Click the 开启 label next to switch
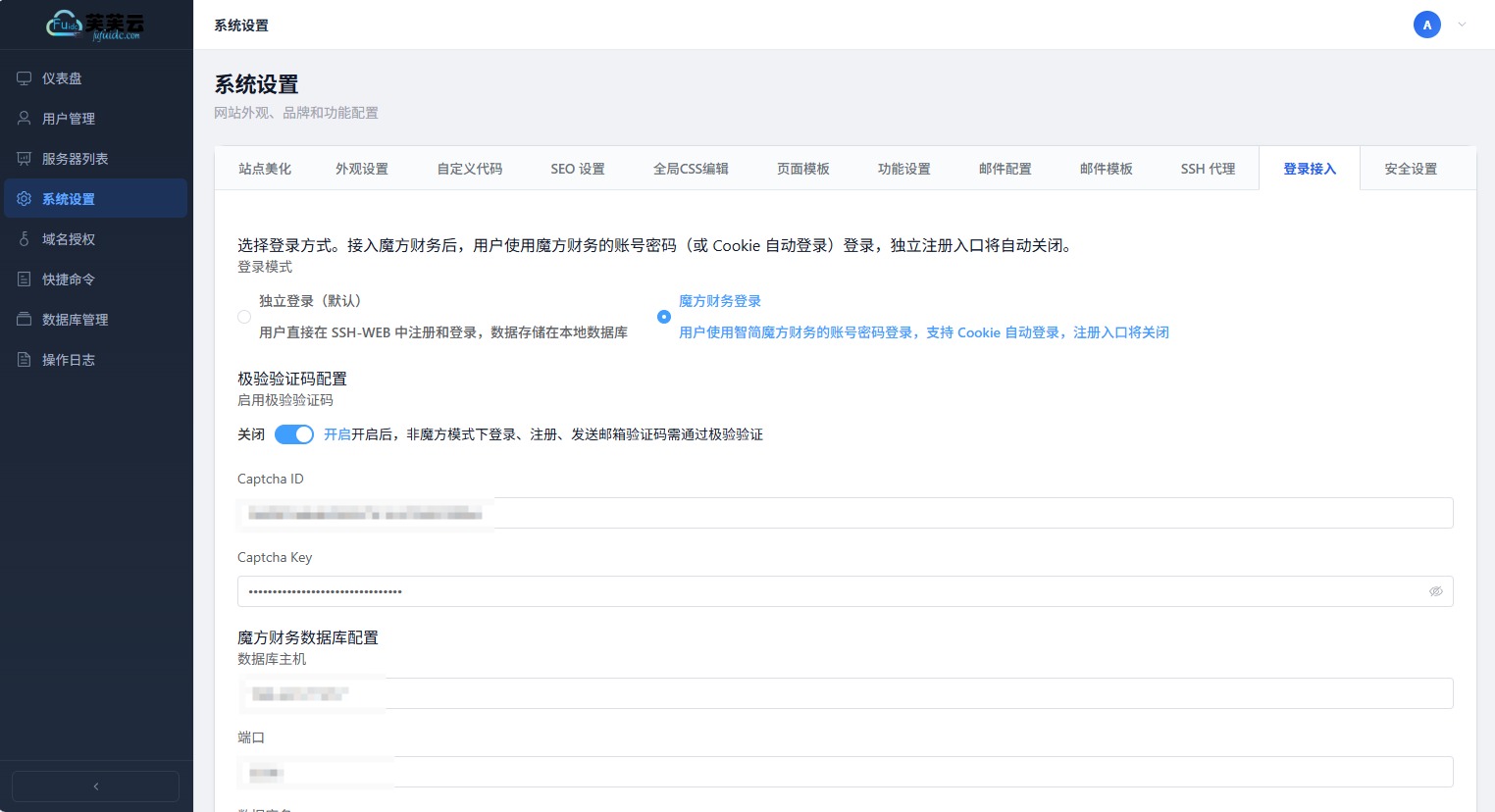Viewport: 1495px width, 812px height. [x=337, y=434]
